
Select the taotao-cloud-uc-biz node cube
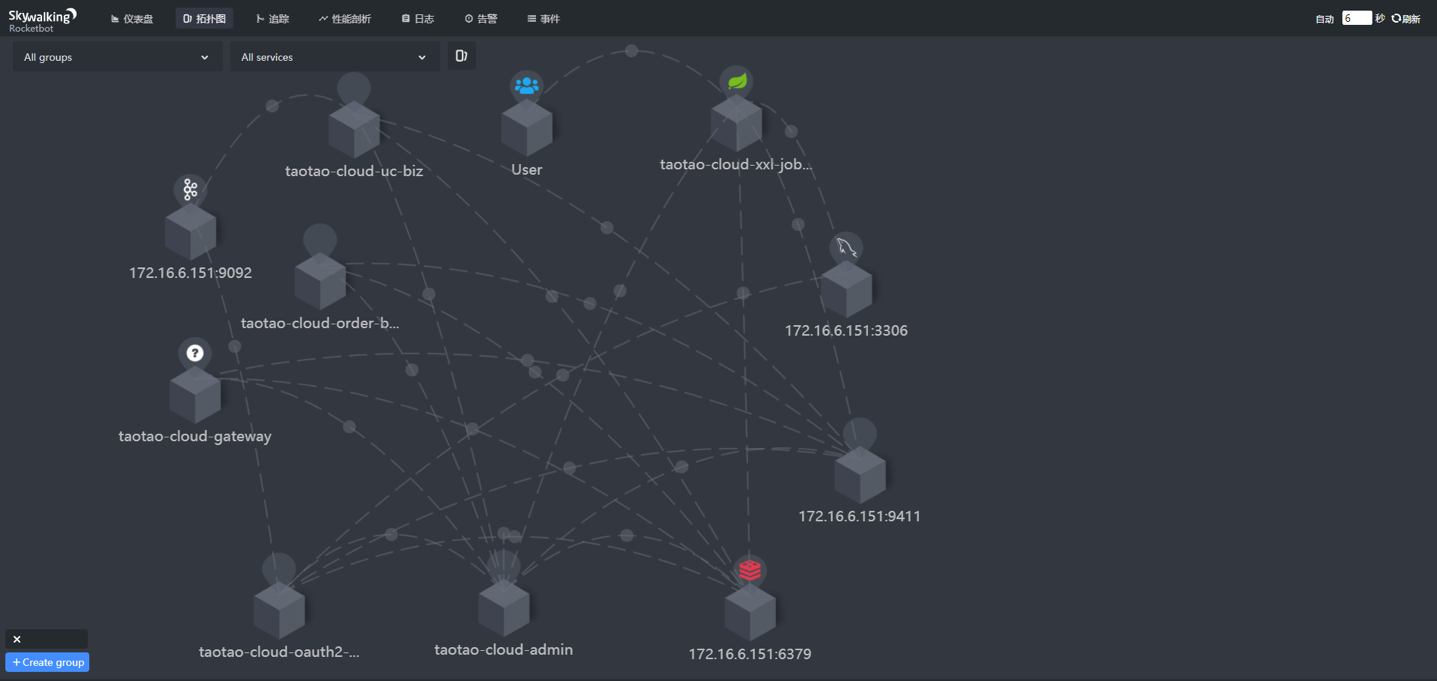pyautogui.click(x=354, y=130)
